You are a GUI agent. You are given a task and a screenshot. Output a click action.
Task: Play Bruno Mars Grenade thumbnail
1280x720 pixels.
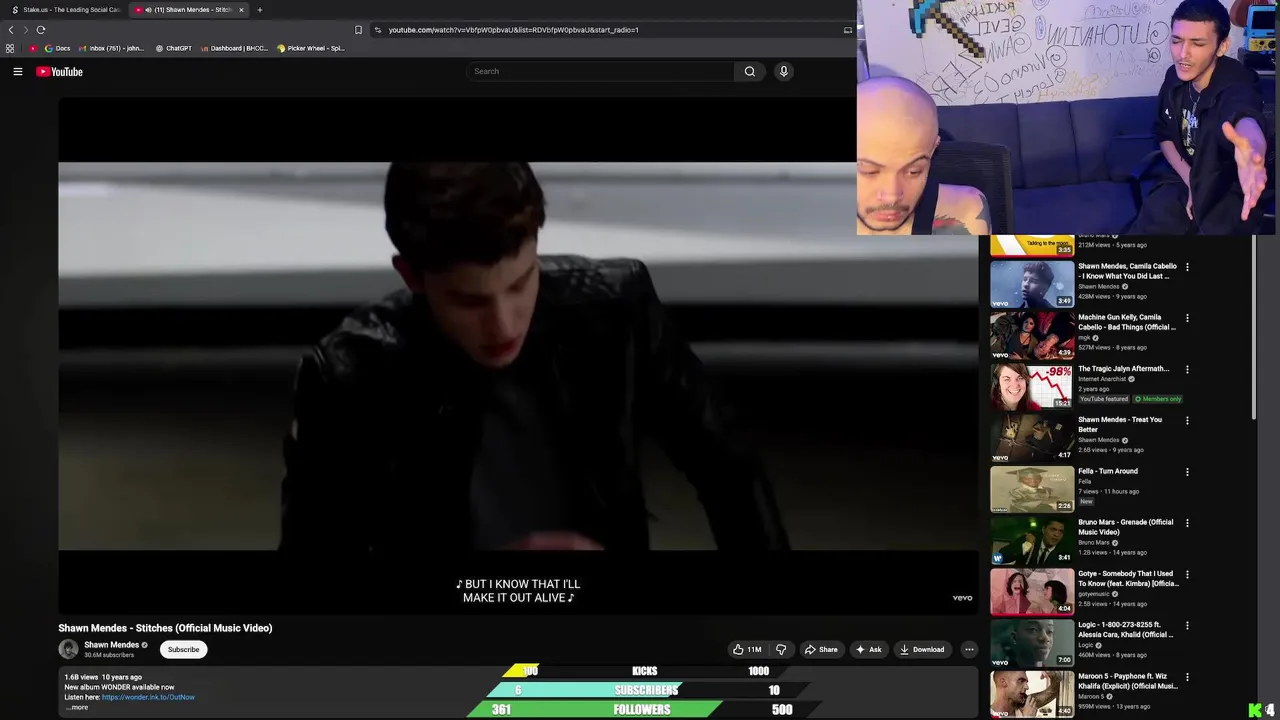pyautogui.click(x=1032, y=540)
